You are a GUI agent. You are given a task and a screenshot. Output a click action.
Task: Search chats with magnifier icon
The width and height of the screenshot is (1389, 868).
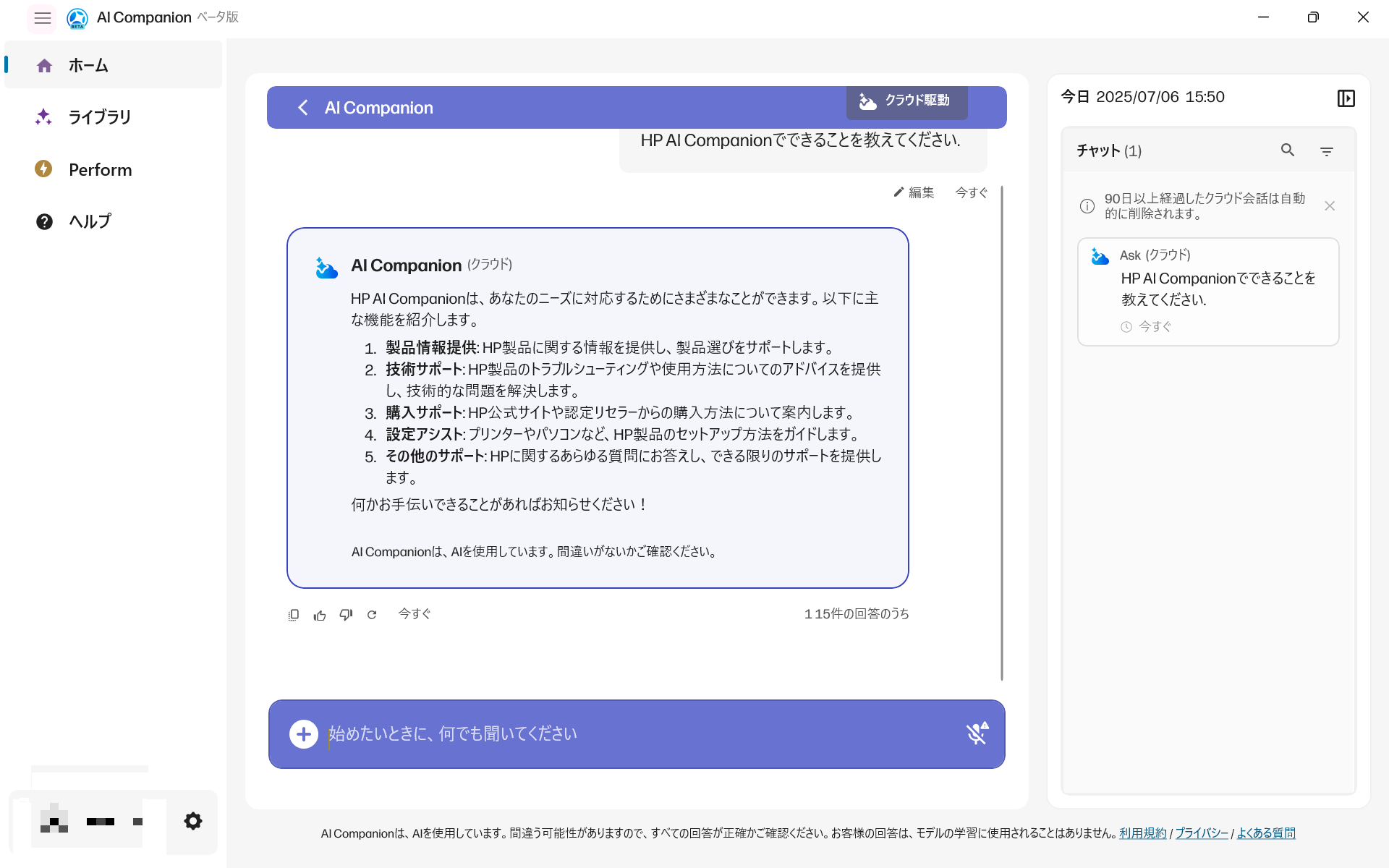point(1288,150)
